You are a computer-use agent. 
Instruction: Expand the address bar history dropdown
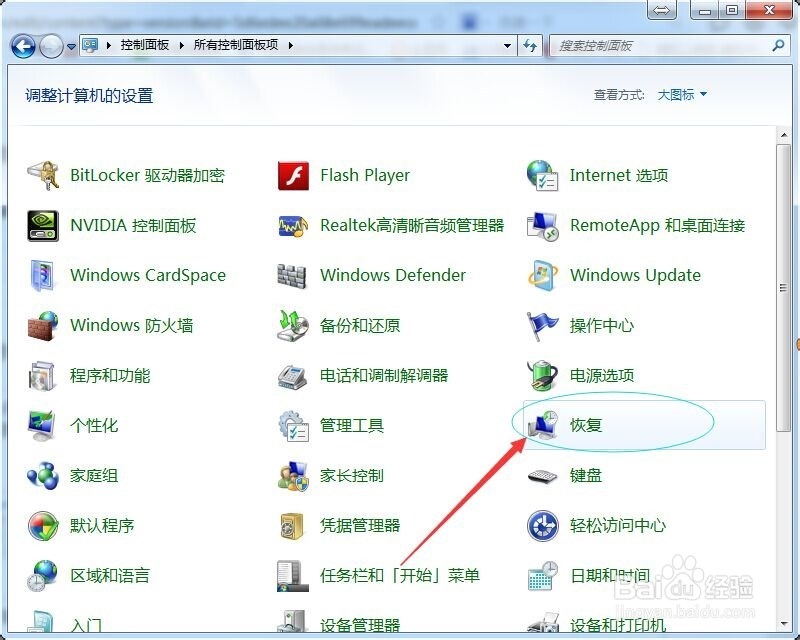[x=507, y=46]
